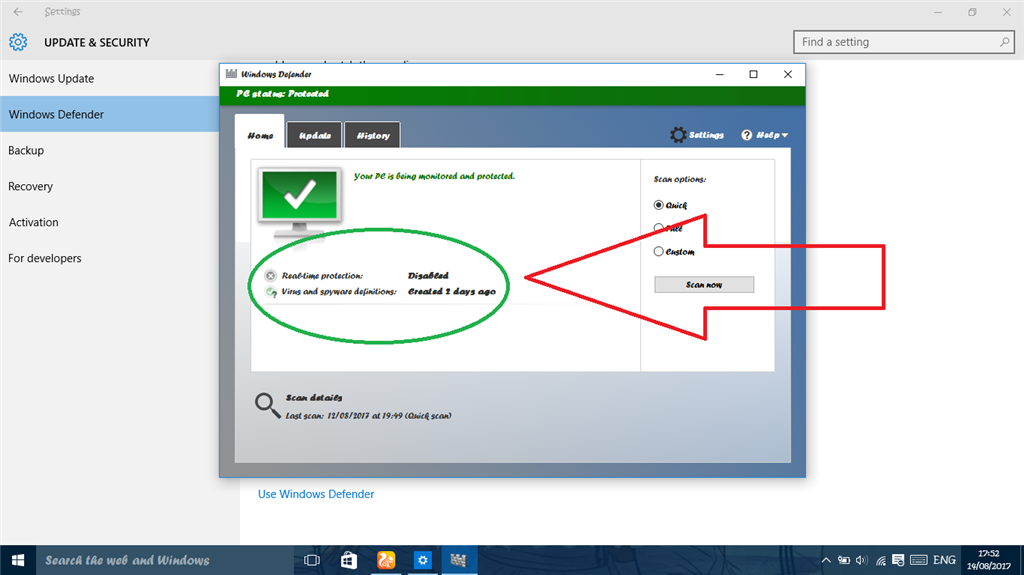Screen dimensions: 1024x575
Task: Open the taskbar clock and date
Action: click(x=989, y=560)
